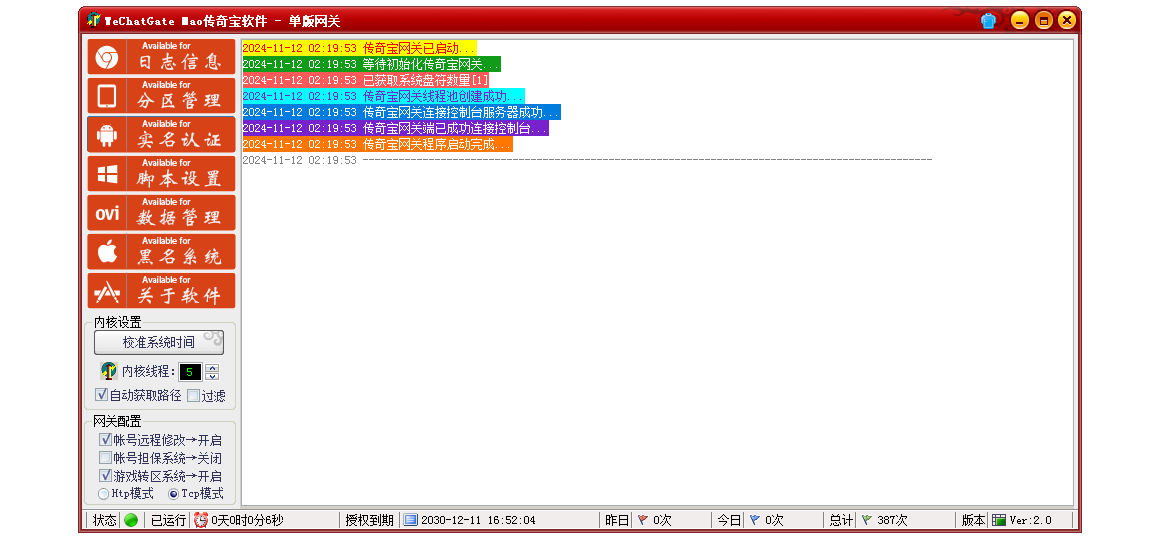Click the 内核线程 value field showing 5
Image resolution: width=1163 pixels, height=537 pixels.
pyautogui.click(x=190, y=372)
